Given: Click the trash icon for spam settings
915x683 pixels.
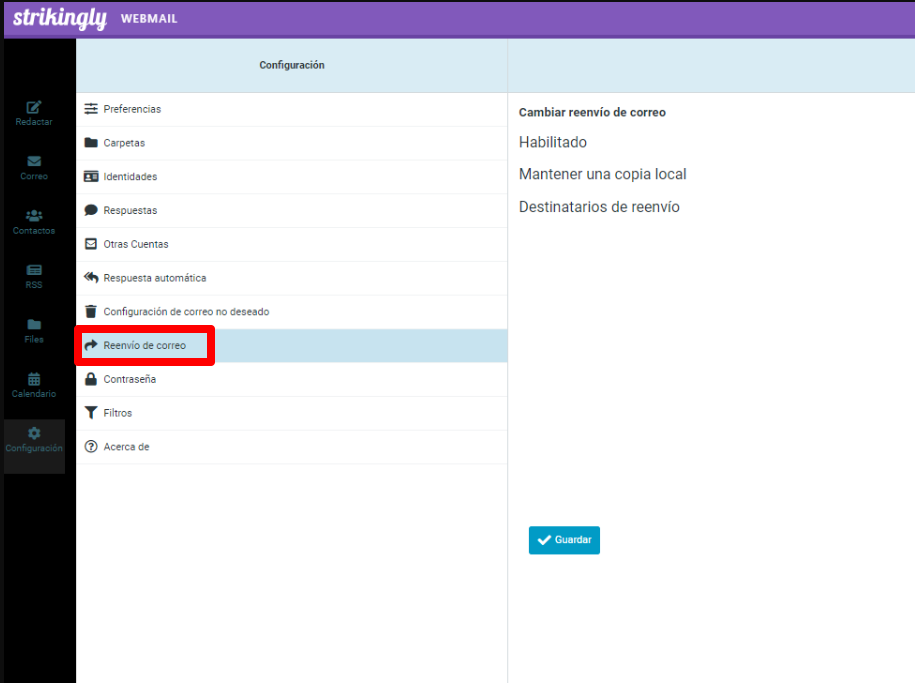Looking at the screenshot, I should (91, 311).
